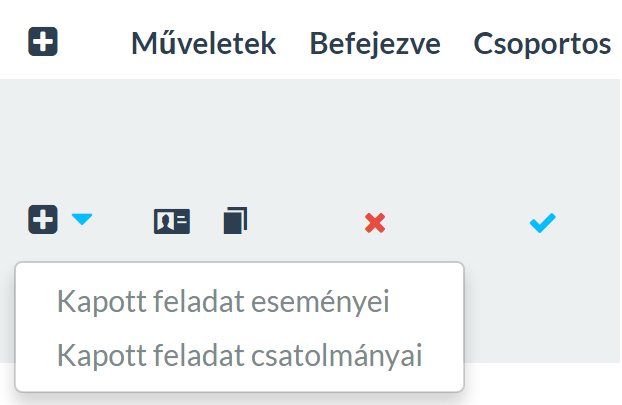622x405 pixels.
Task: Open received task events list
Action: pyautogui.click(x=223, y=301)
